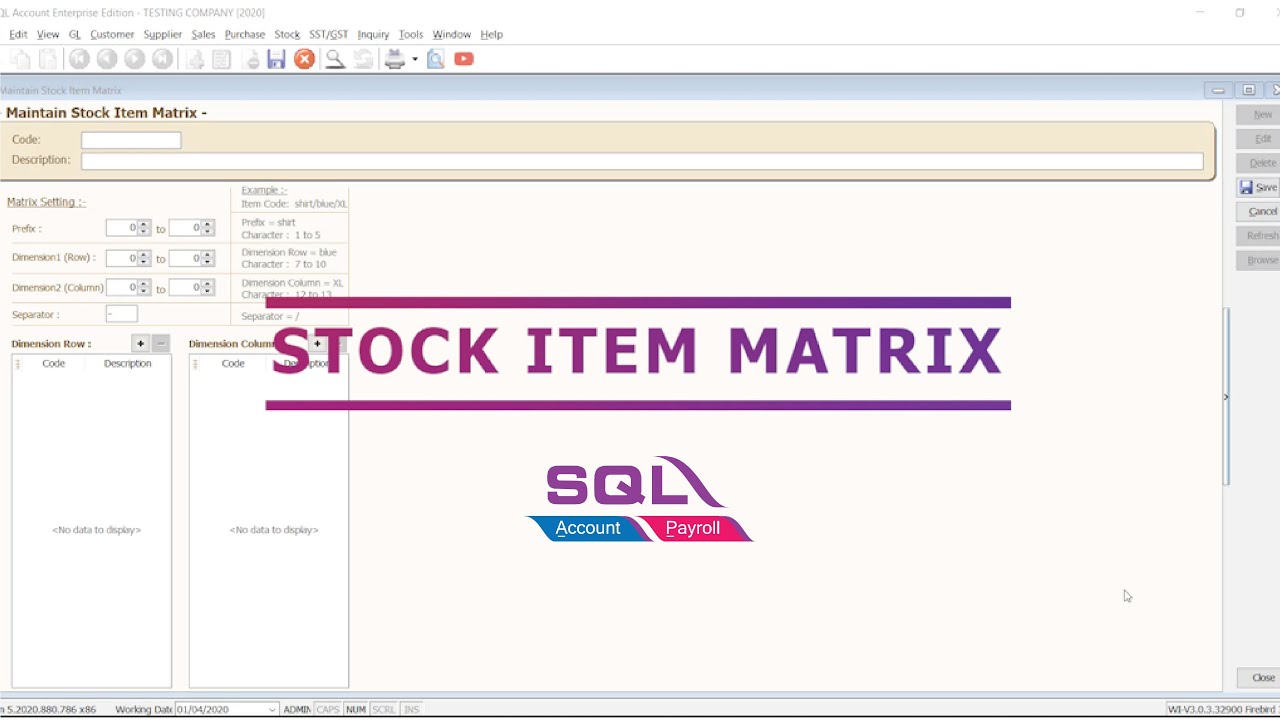Click the ADMIN status bar entry
Screen dimensions: 1280x720
pyautogui.click(x=297, y=710)
